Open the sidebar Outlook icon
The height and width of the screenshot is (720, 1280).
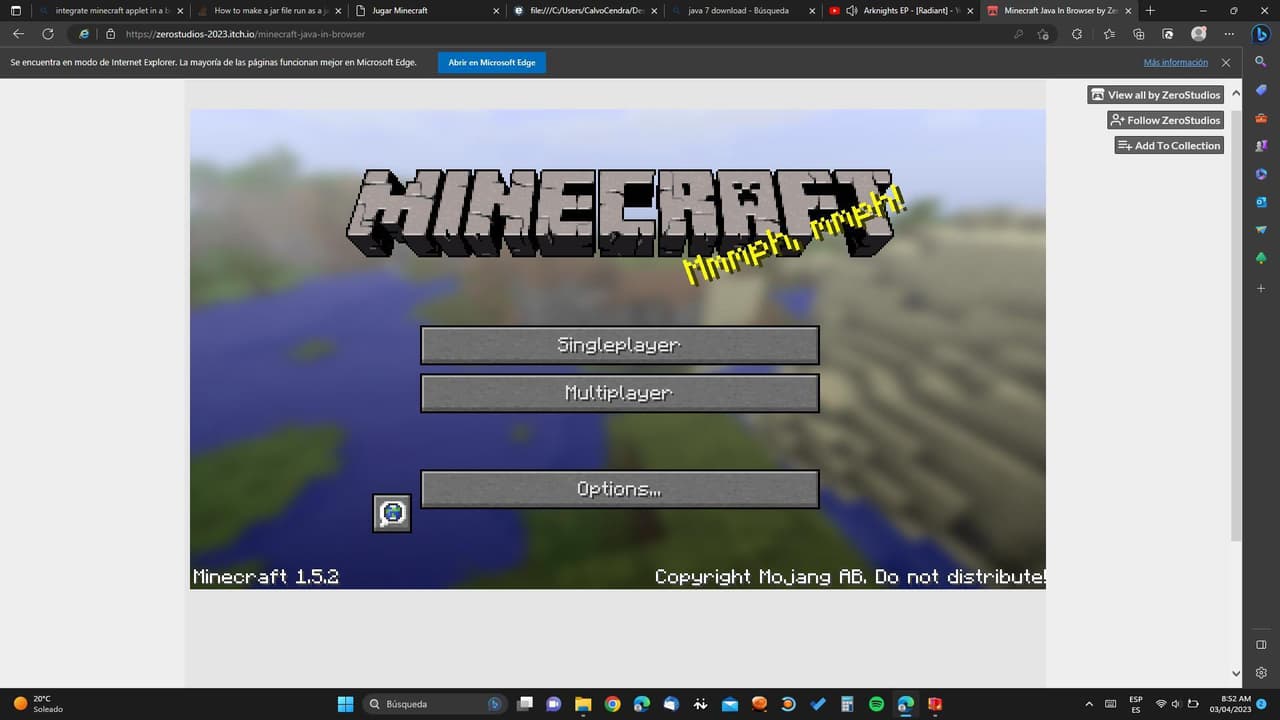tap(1261, 202)
